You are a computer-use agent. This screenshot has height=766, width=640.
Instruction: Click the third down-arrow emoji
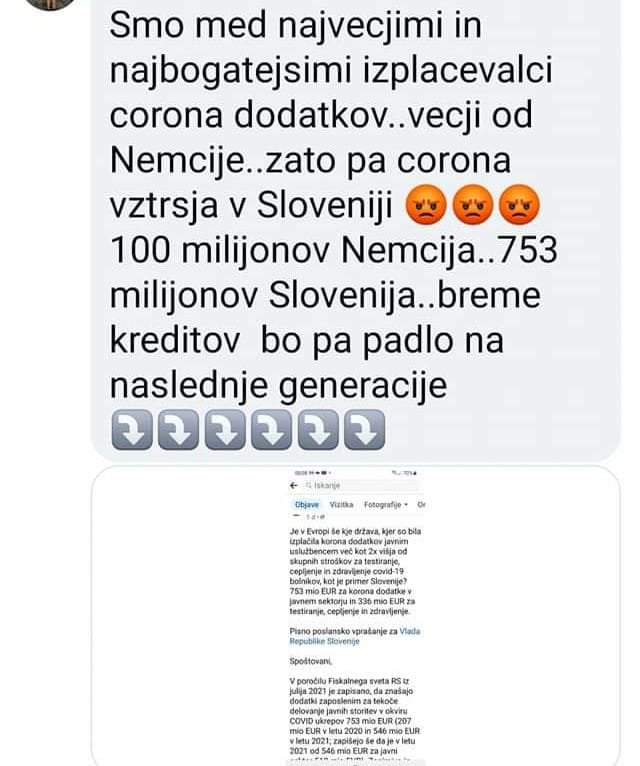pyautogui.click(x=225, y=430)
